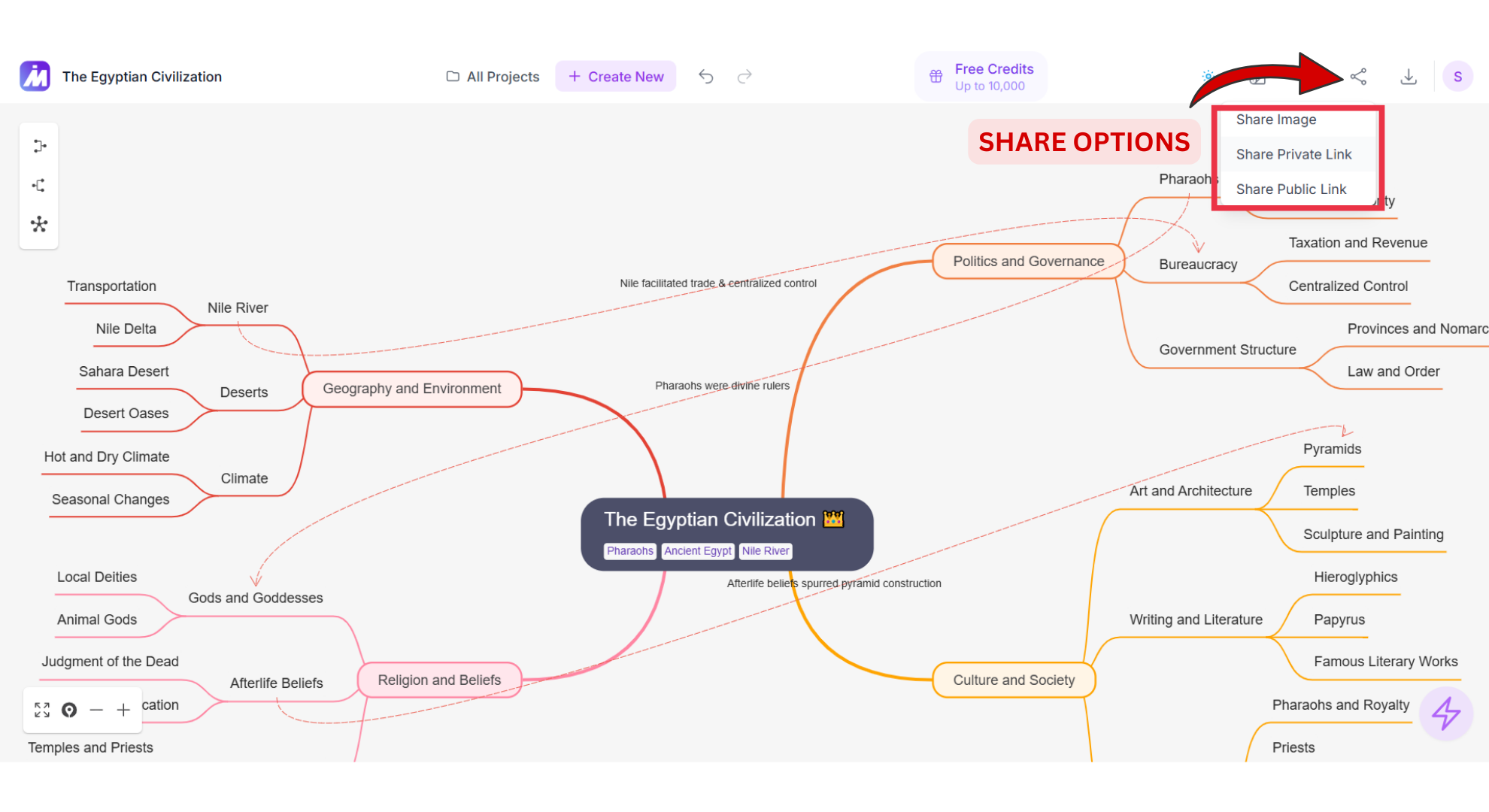Select the radial star layout icon
Image resolution: width=1489 pixels, height=812 pixels.
tap(39, 224)
